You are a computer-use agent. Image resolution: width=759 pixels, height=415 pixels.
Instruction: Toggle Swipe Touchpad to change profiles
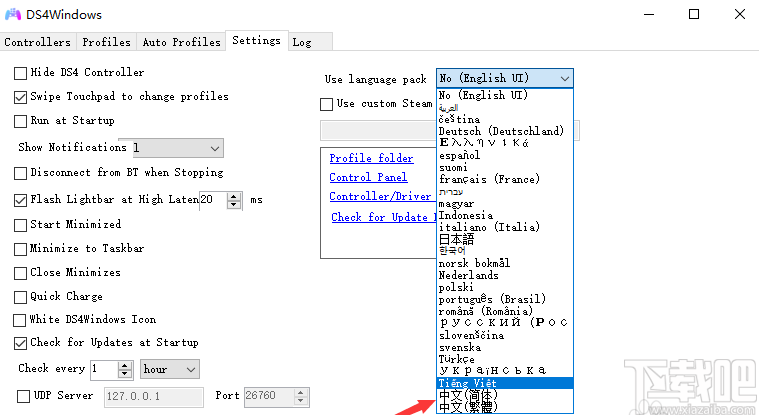click(20, 97)
